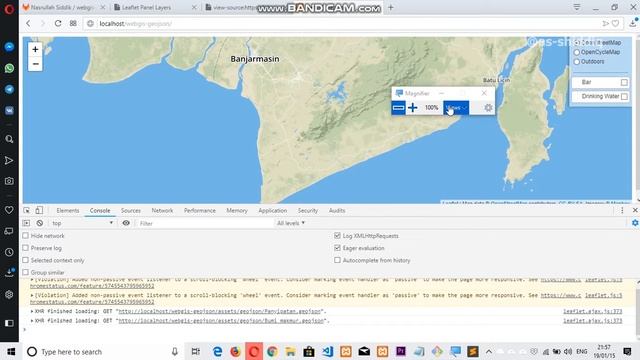The height and width of the screenshot is (360, 640).
Task: Open Opera menu logo
Action: 9,9
